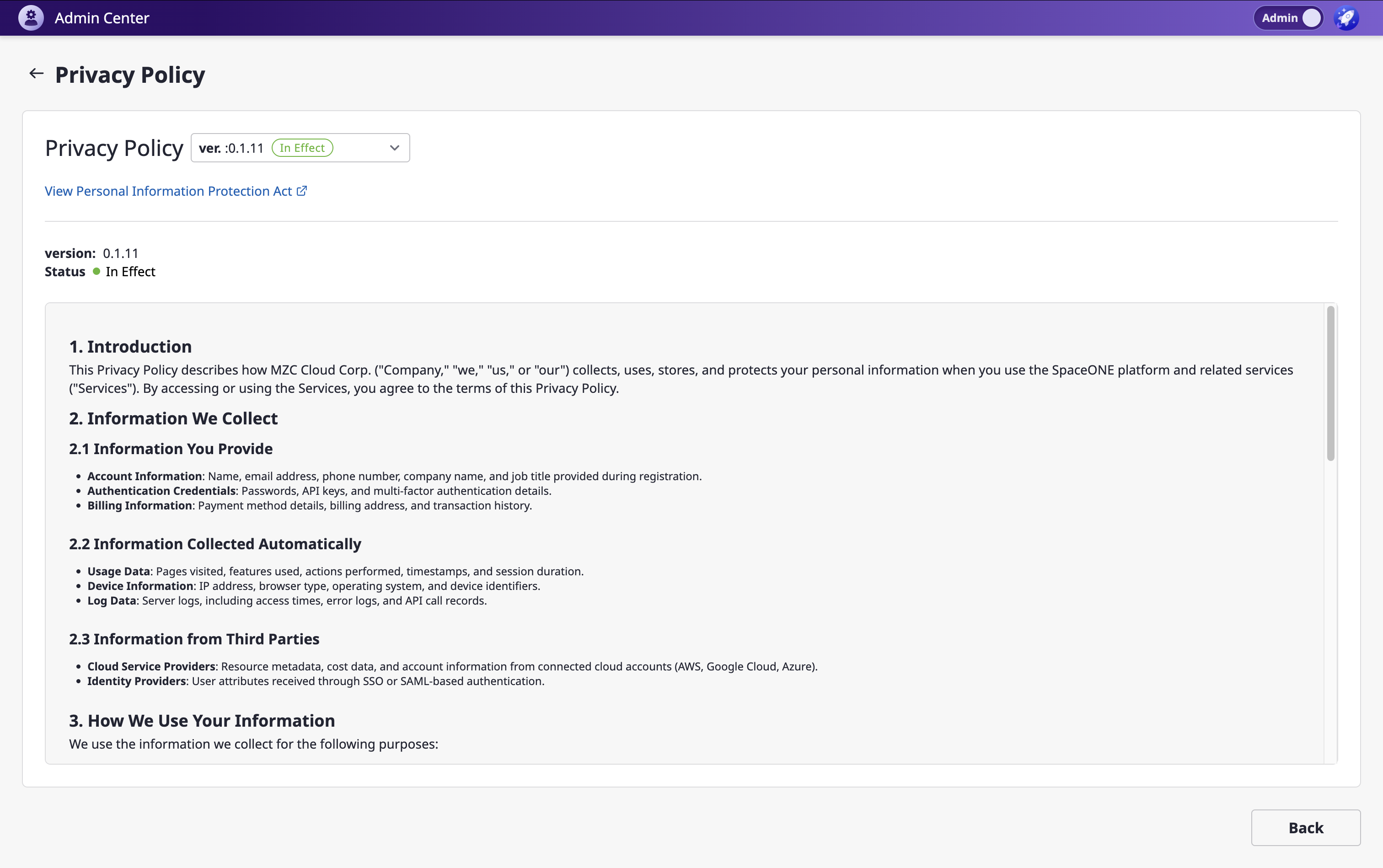Screen dimensions: 1383x868
Task: Click the green In Effect badge in the selector
Action: pos(302,148)
